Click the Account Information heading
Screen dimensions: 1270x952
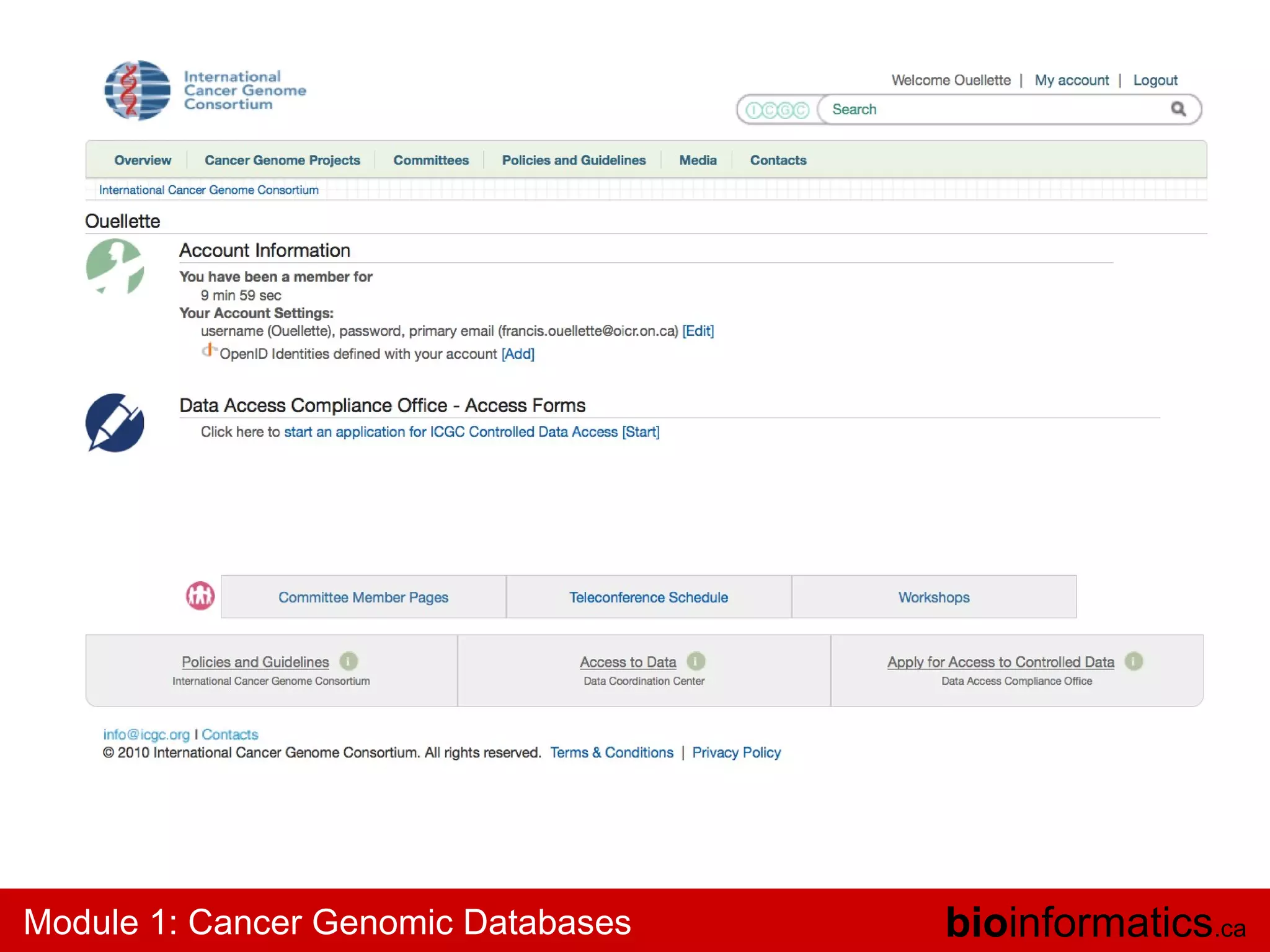click(x=265, y=250)
